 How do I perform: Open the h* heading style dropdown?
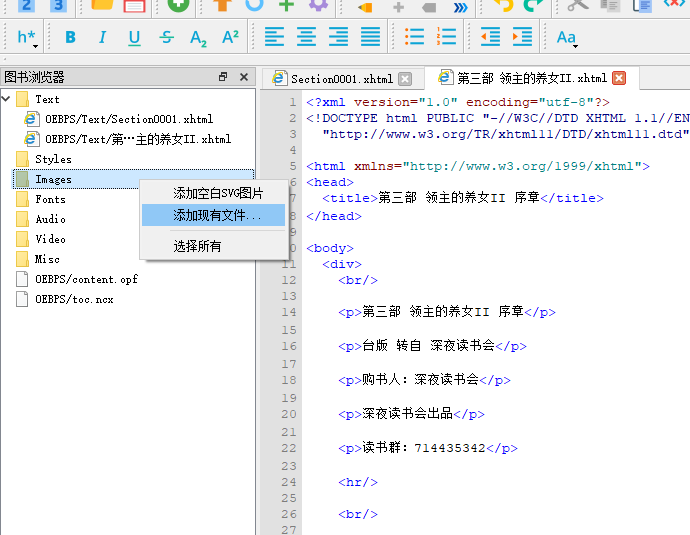pyautogui.click(x=27, y=37)
